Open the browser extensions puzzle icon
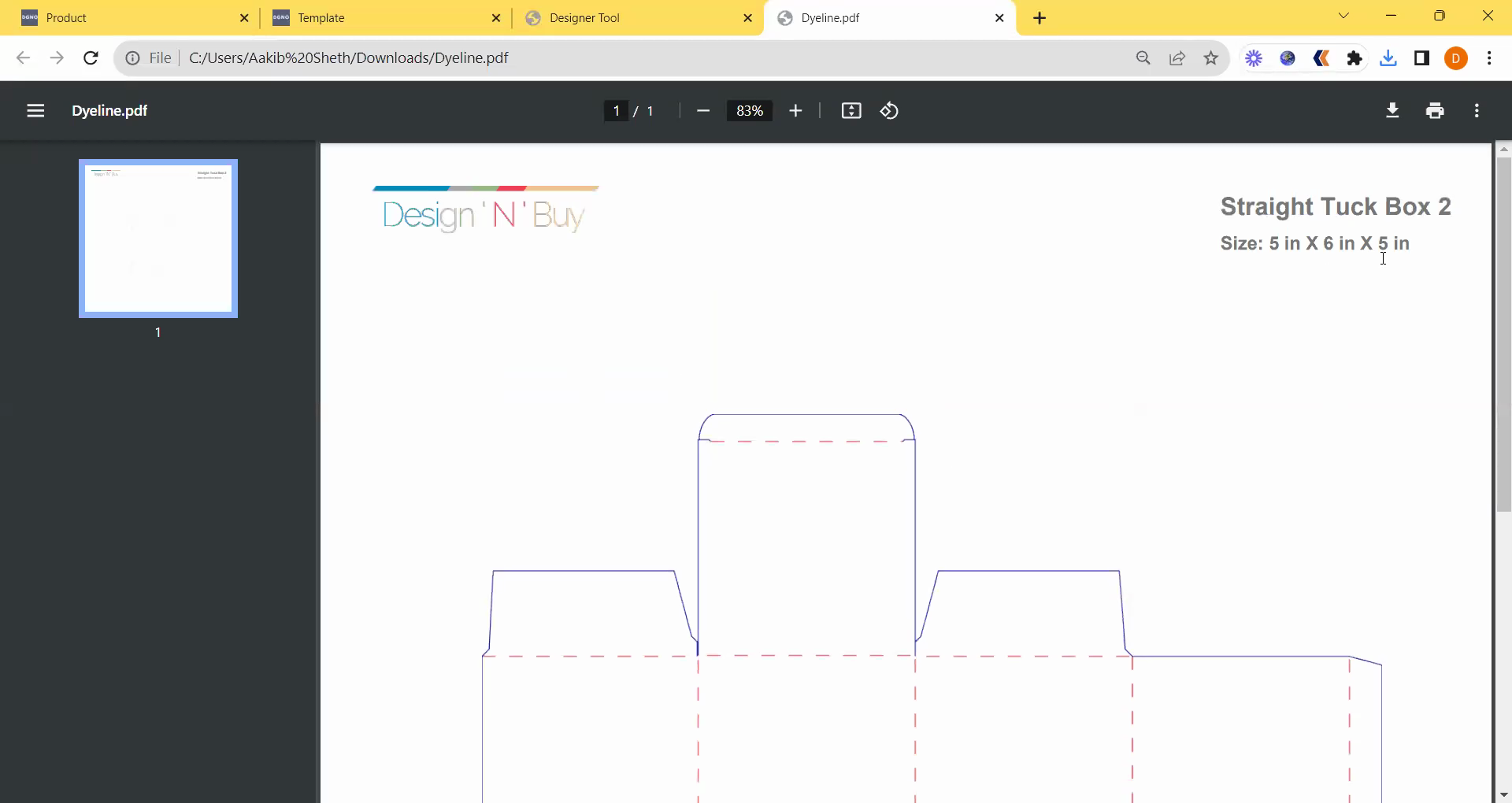 pos(1354,58)
